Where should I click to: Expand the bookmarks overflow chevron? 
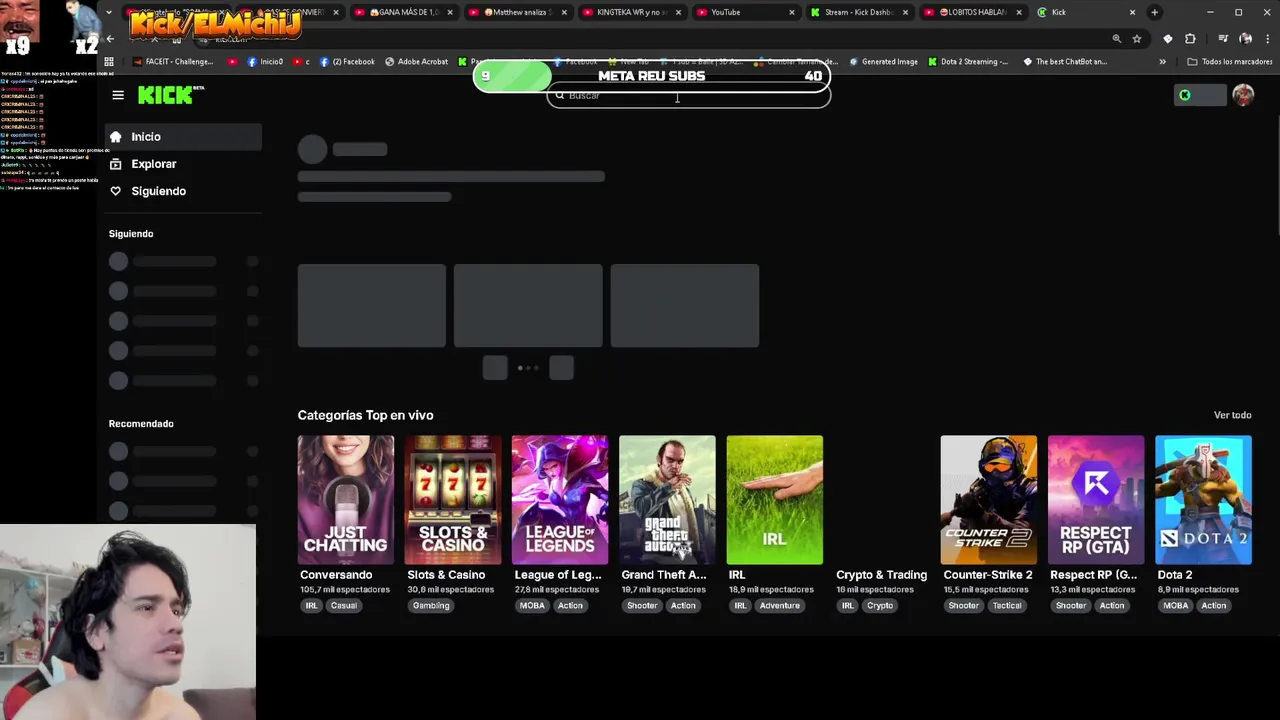click(1162, 61)
